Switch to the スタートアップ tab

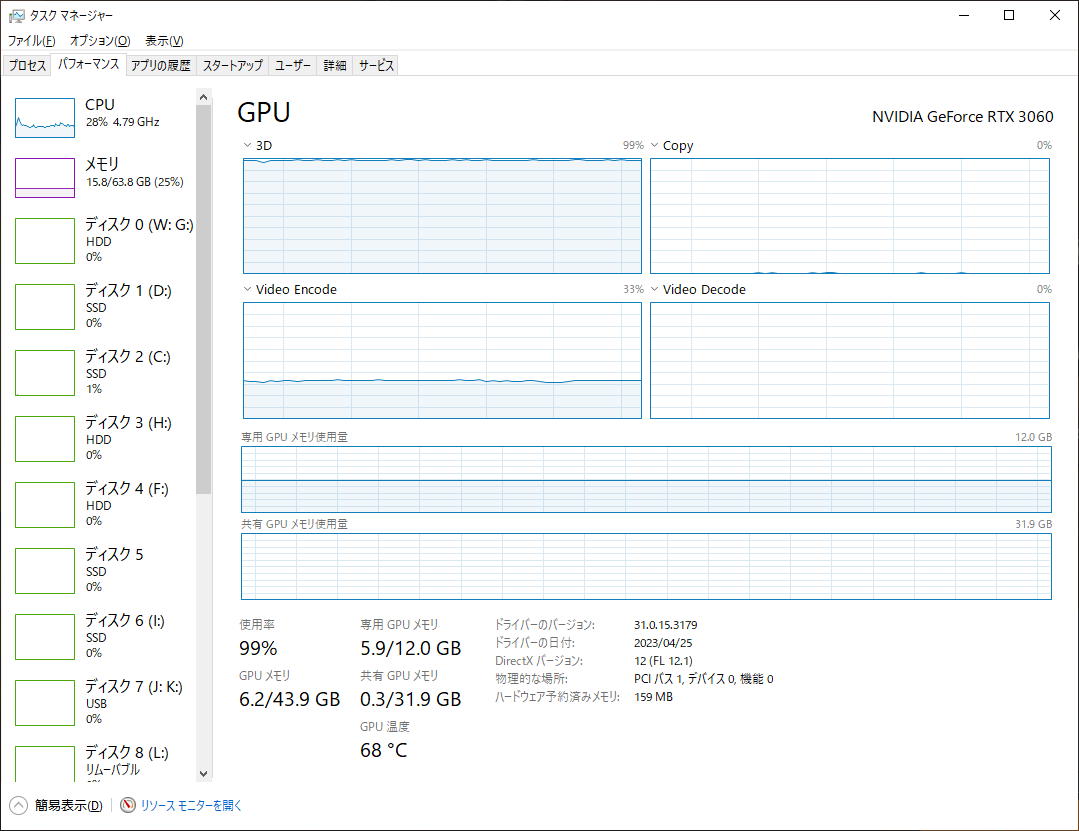pos(233,66)
